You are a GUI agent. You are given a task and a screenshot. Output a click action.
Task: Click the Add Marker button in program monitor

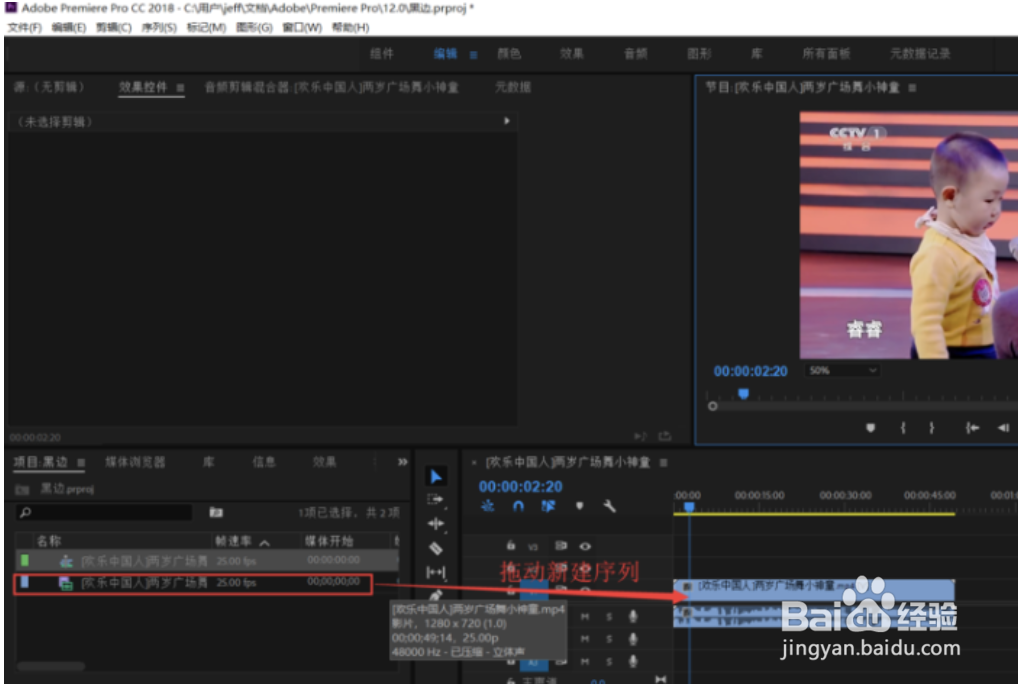click(x=871, y=428)
